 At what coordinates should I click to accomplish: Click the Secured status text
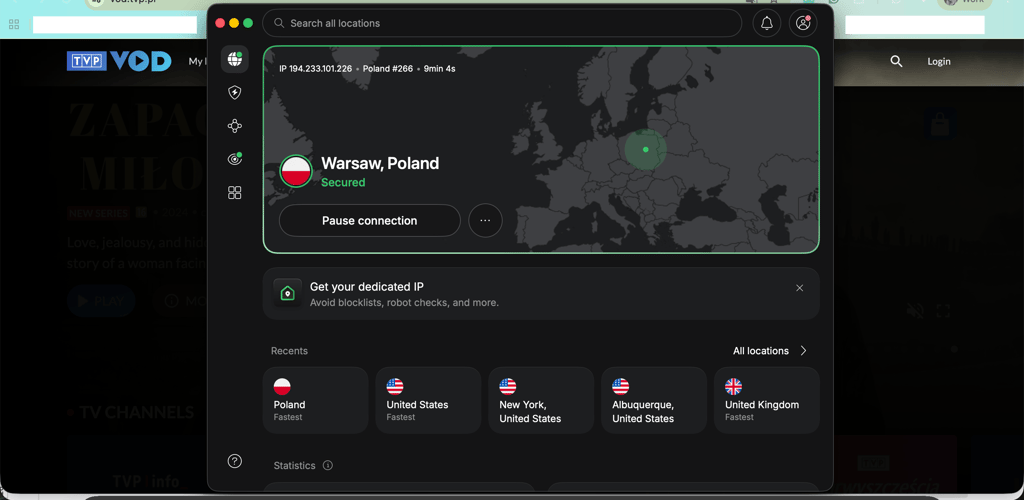point(343,183)
